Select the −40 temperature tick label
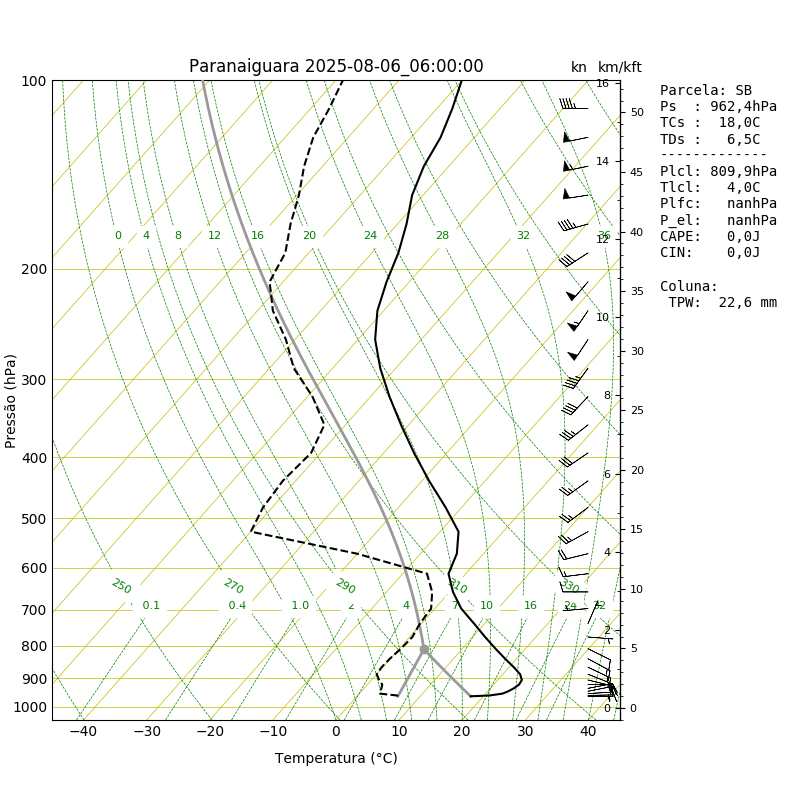 tap(83, 732)
